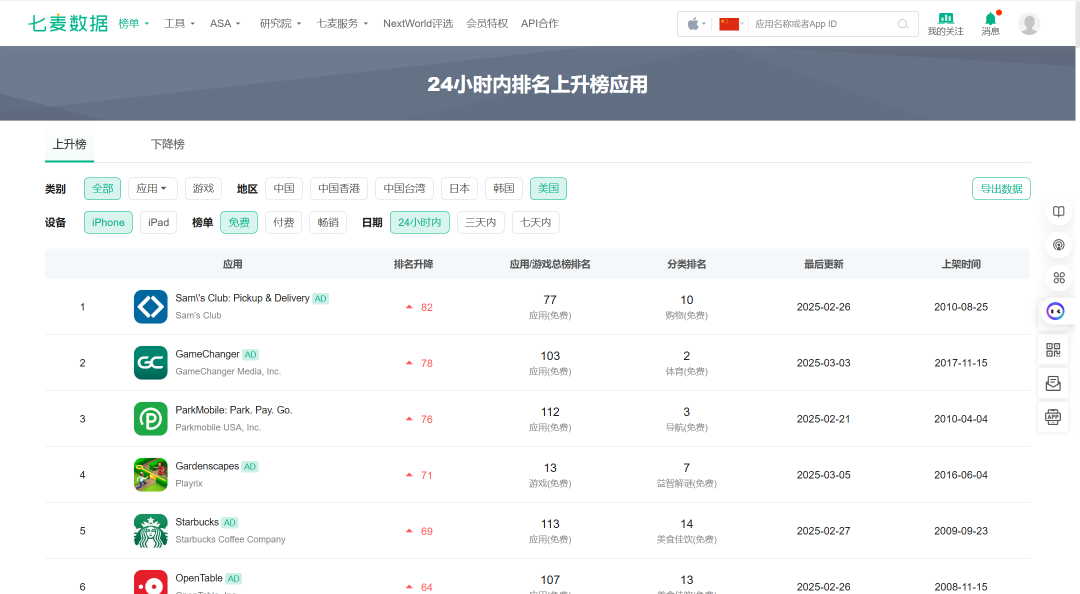The width and height of the screenshot is (1080, 594).
Task: Open the Starbucks app icon
Action: tap(151, 531)
